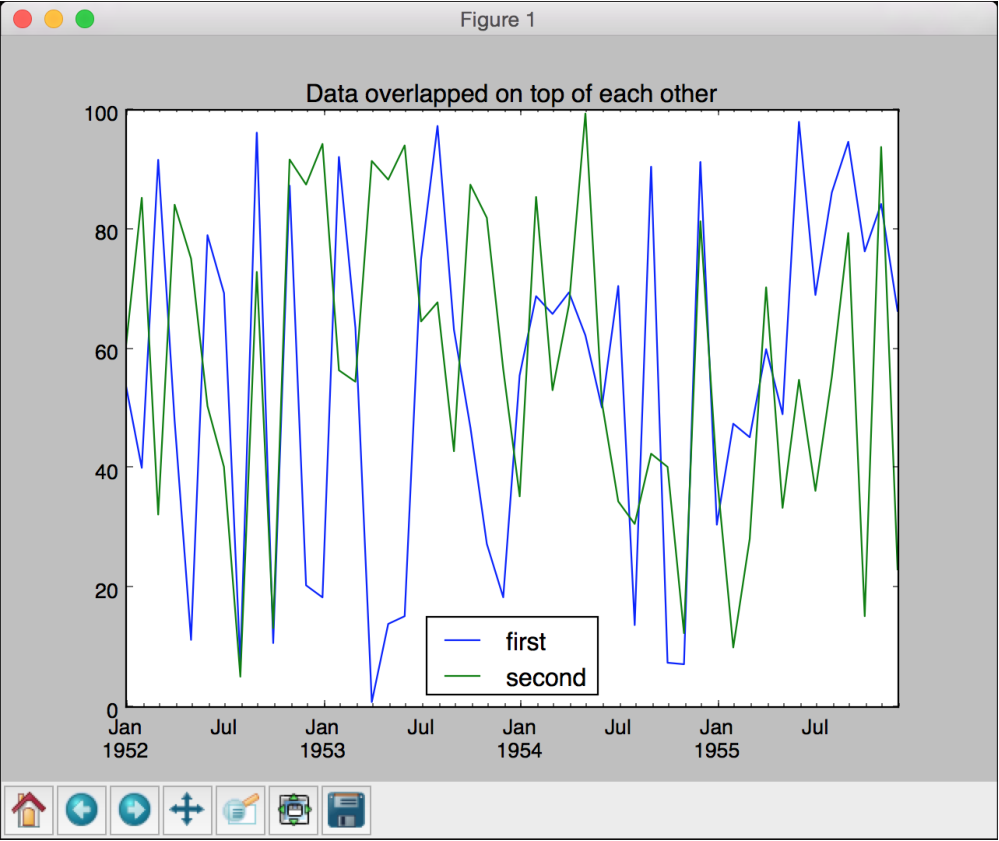Viewport: 999px width, 841px height.
Task: Click the plot title text
Action: [511, 94]
